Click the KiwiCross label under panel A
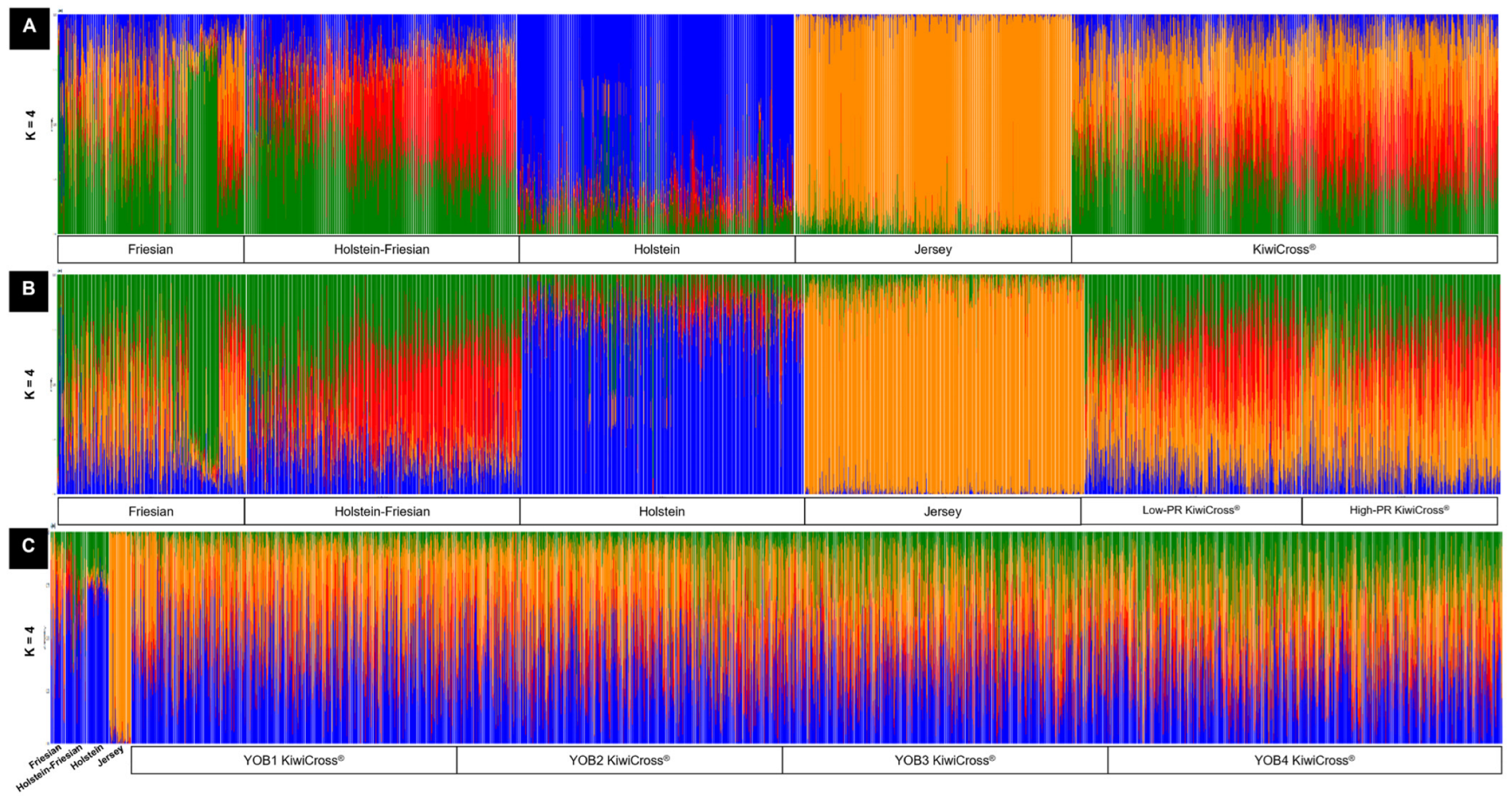Viewport: 1512px width, 801px height. tap(1284, 250)
